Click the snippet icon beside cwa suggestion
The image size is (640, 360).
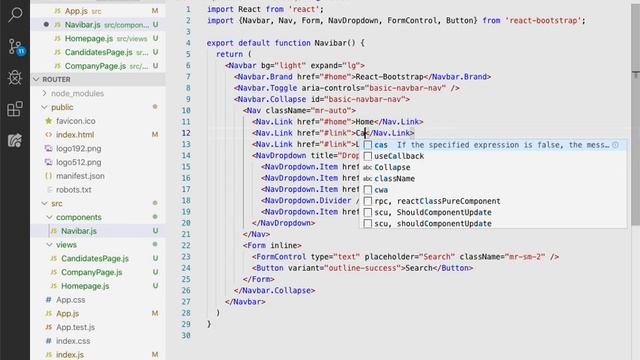click(368, 190)
